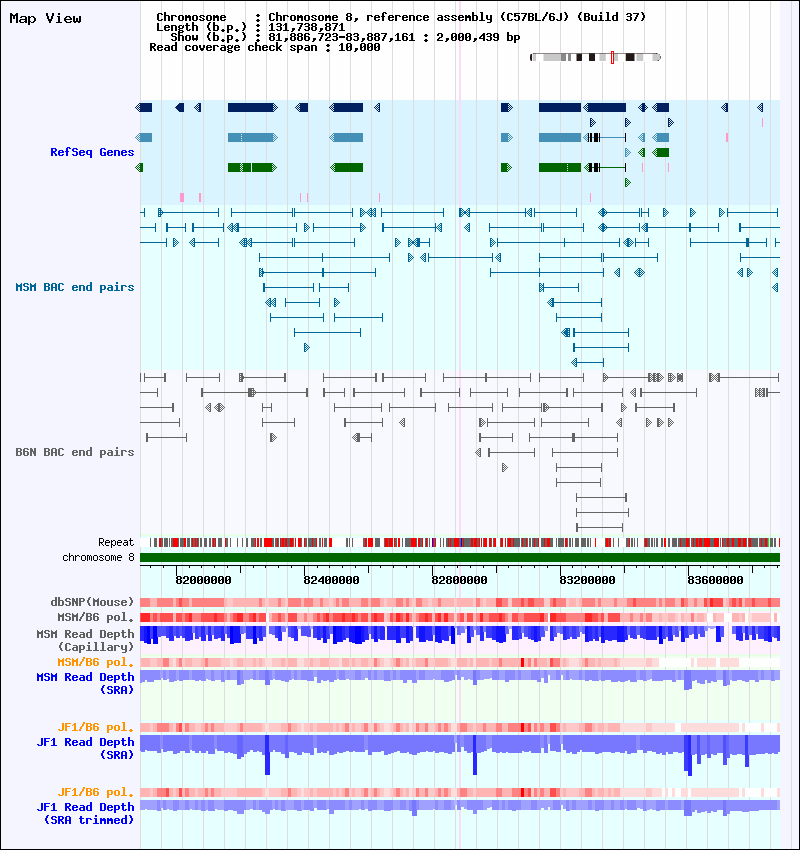Click the MSM Read Depth (SRA) label
This screenshot has height=850, width=800.
point(85,684)
